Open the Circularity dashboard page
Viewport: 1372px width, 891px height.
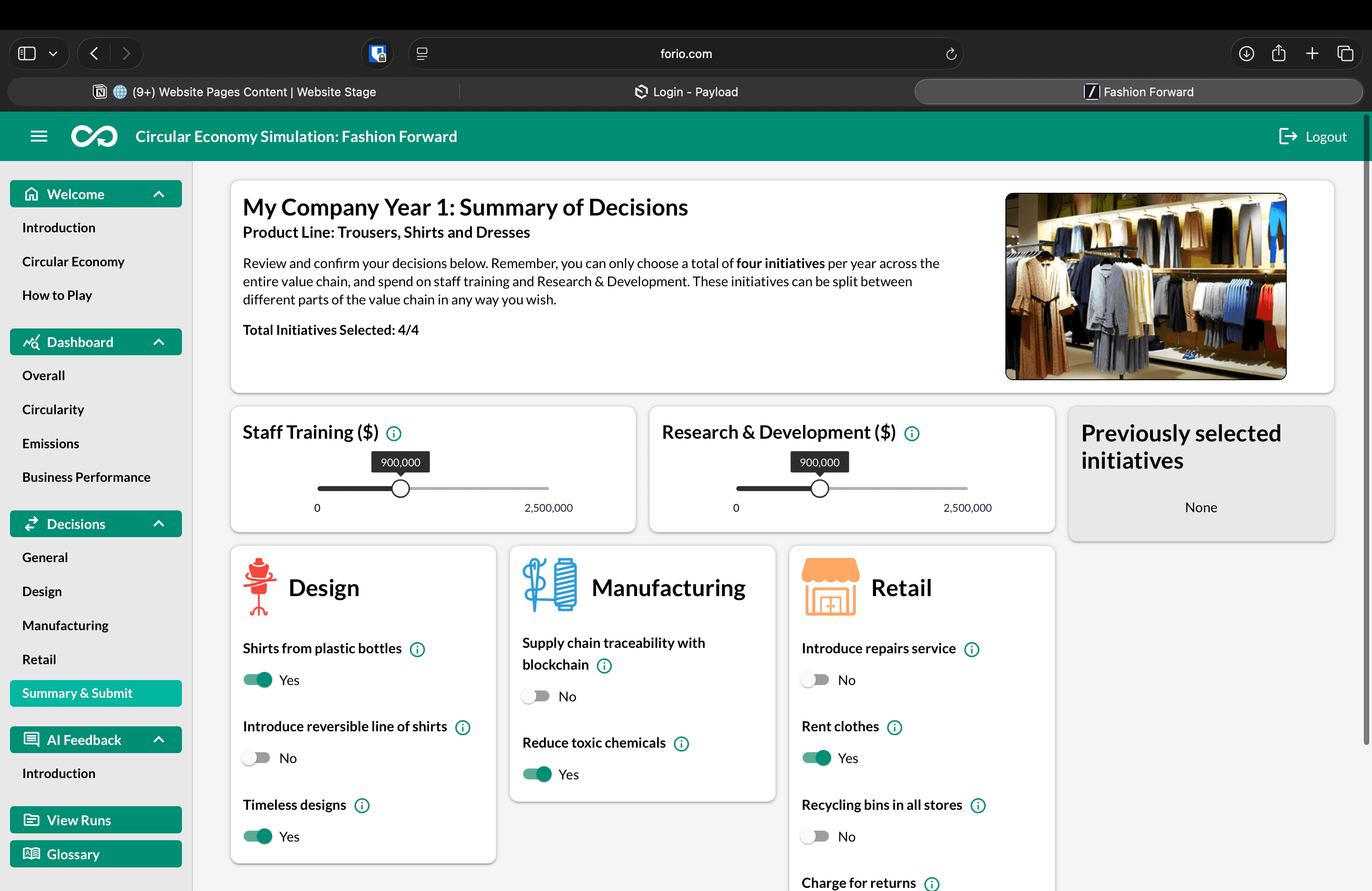(53, 410)
